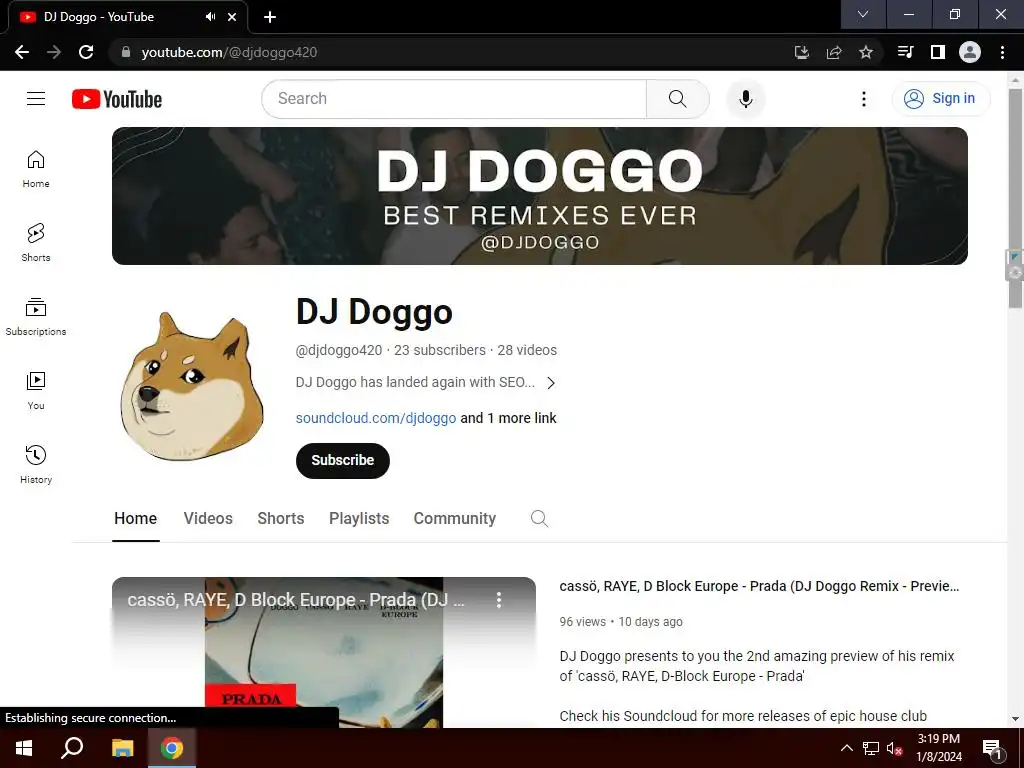Viewport: 1024px width, 768px height.
Task: Open Subscriptions in sidebar
Action: [36, 317]
